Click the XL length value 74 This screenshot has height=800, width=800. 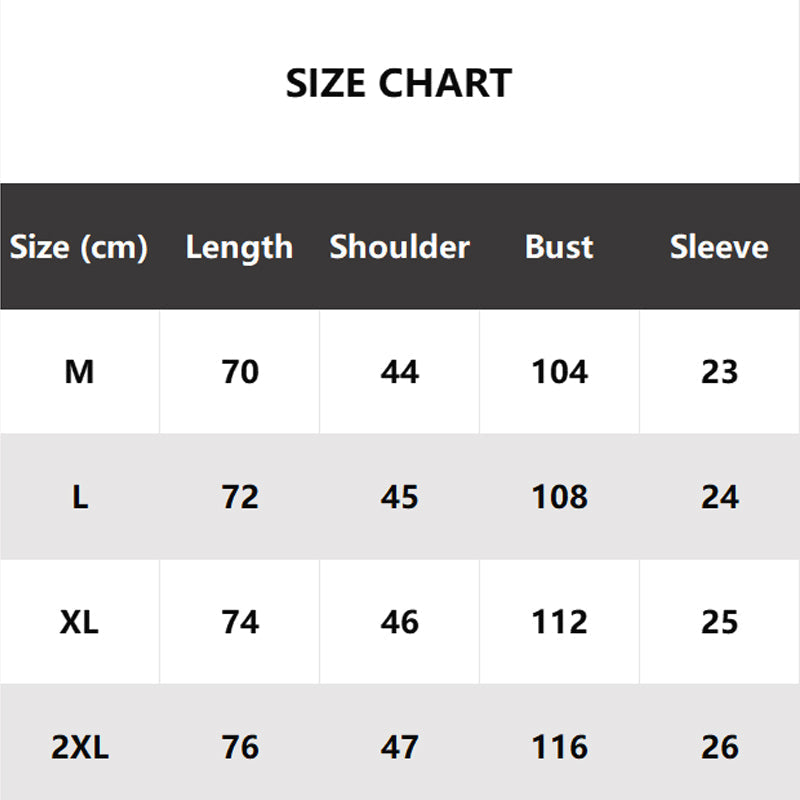click(240, 622)
